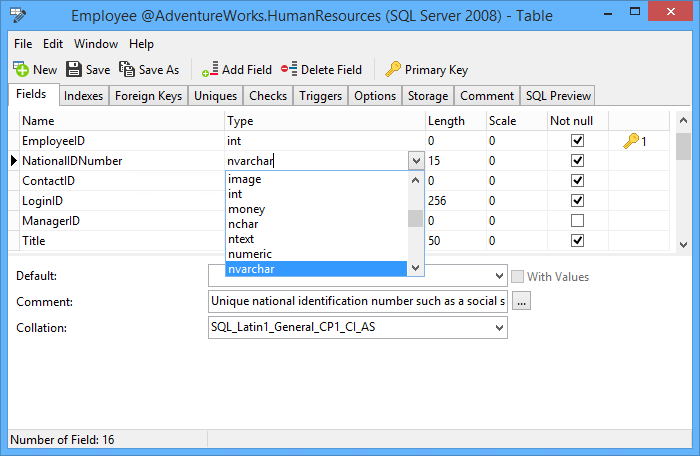Open the Edit menu

coord(53,44)
